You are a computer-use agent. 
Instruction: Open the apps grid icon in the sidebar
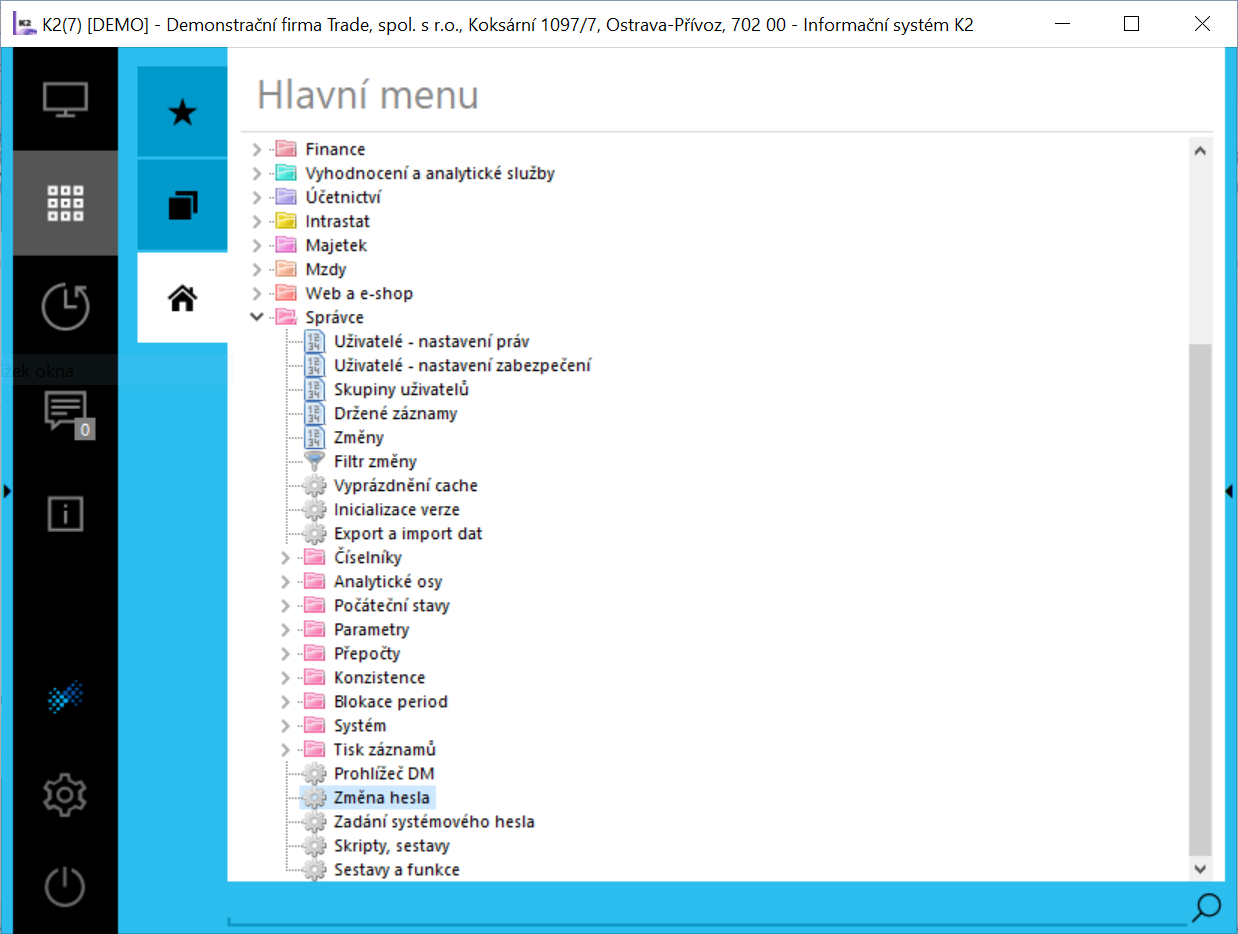click(64, 202)
